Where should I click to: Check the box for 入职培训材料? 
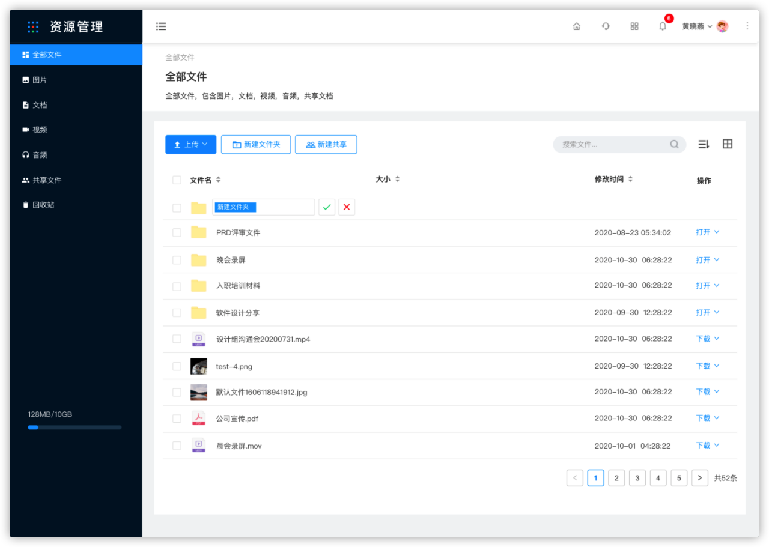[x=176, y=286]
